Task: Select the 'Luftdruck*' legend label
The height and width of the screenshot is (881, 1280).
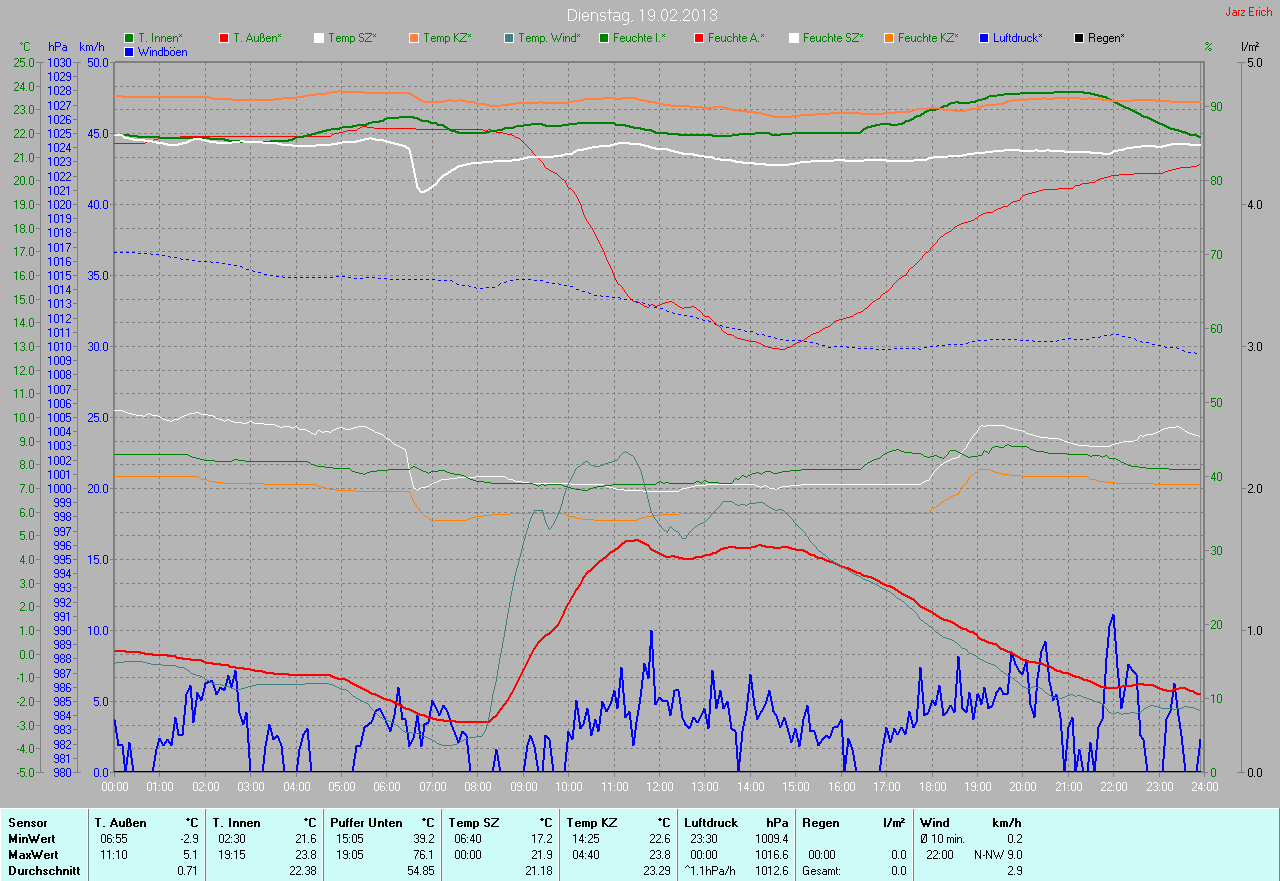Action: pos(1018,38)
